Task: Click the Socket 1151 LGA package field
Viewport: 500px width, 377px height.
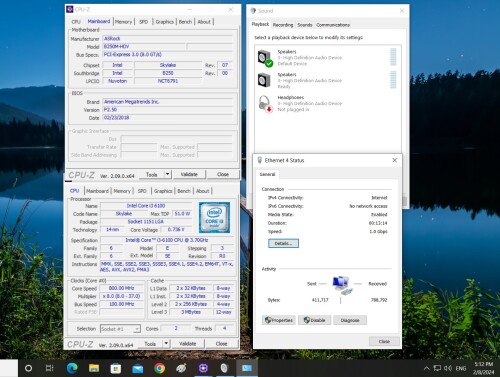Action: pos(146,222)
